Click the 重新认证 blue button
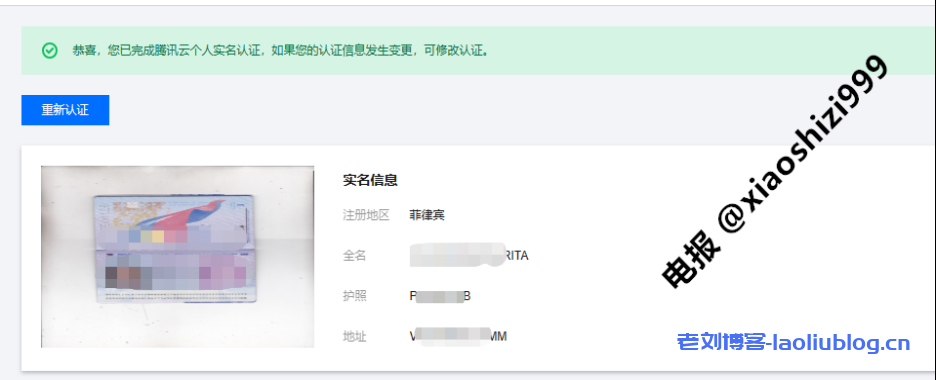 [65, 110]
